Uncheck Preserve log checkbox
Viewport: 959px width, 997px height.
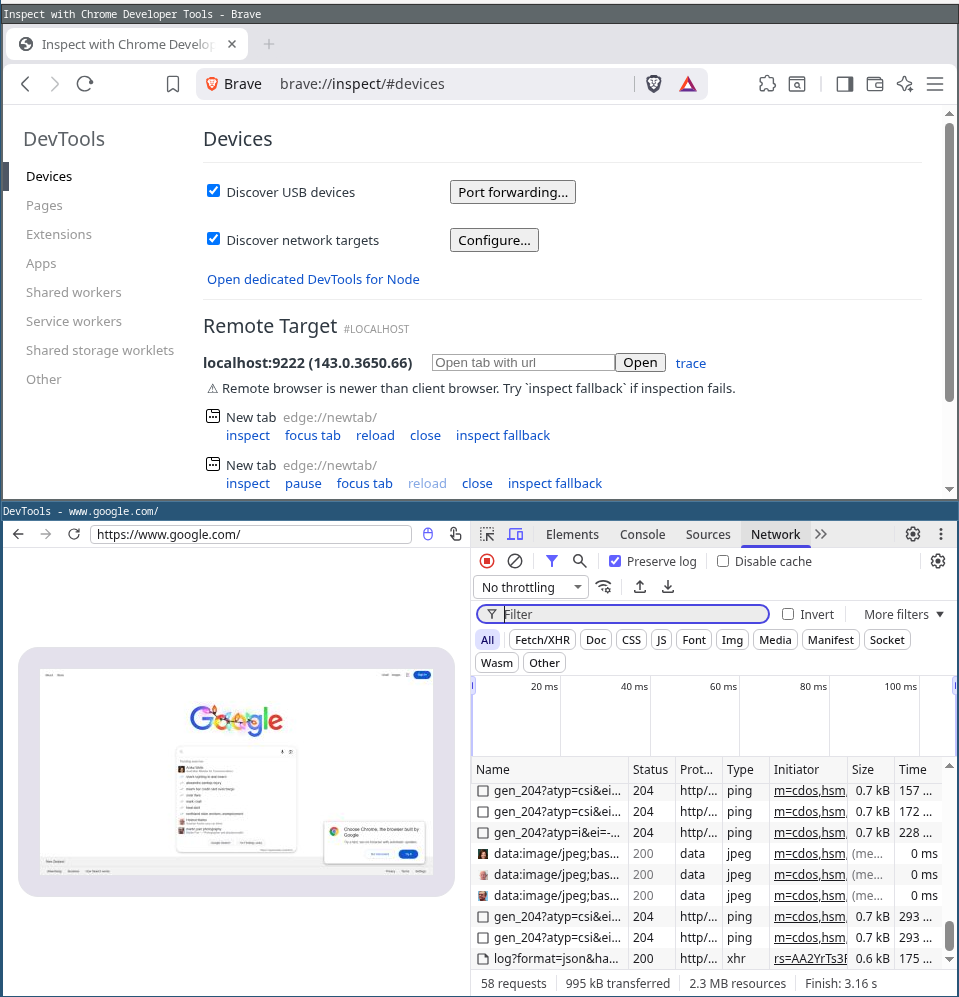coord(615,562)
